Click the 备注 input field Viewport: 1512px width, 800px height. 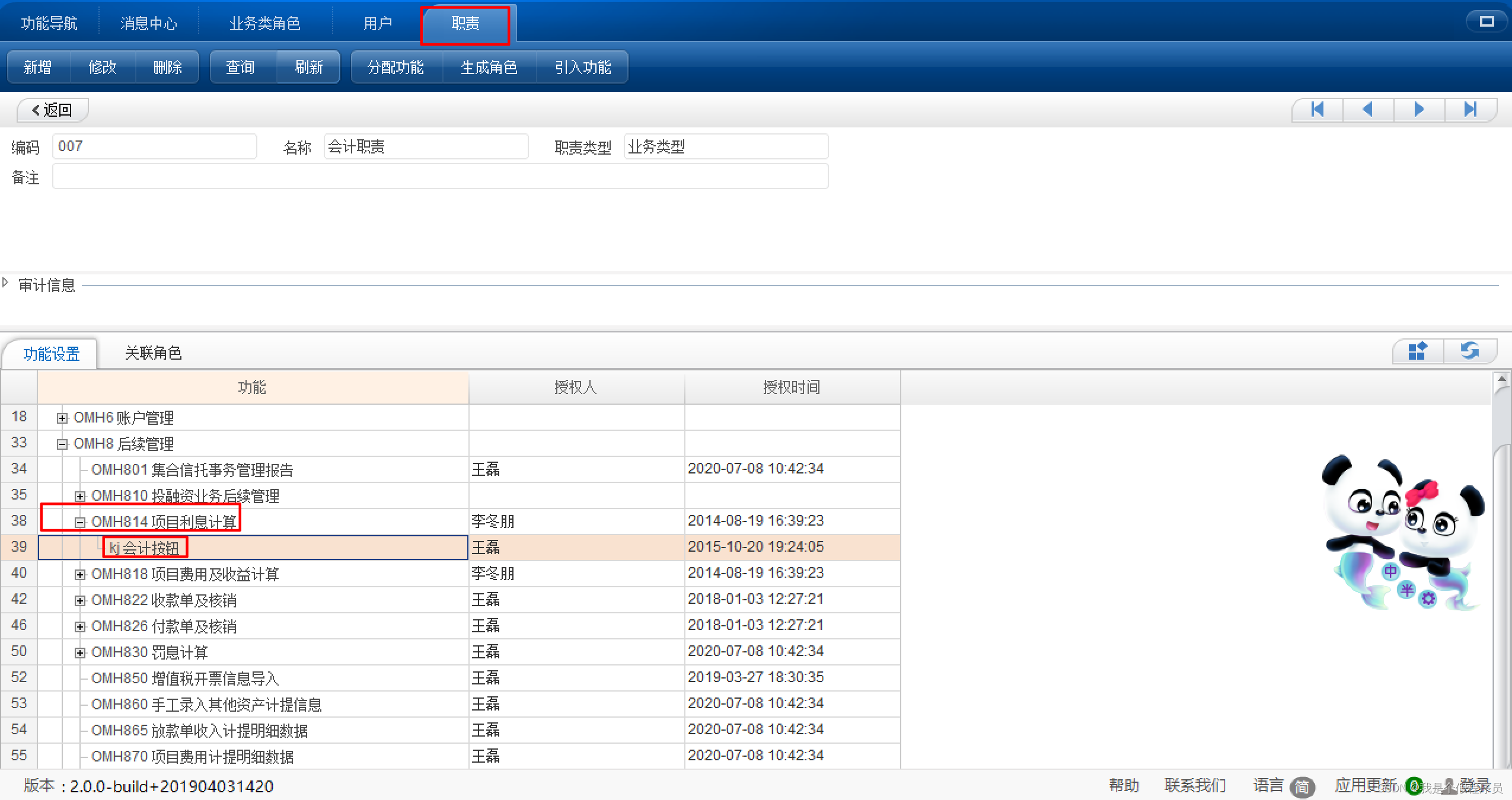point(440,177)
